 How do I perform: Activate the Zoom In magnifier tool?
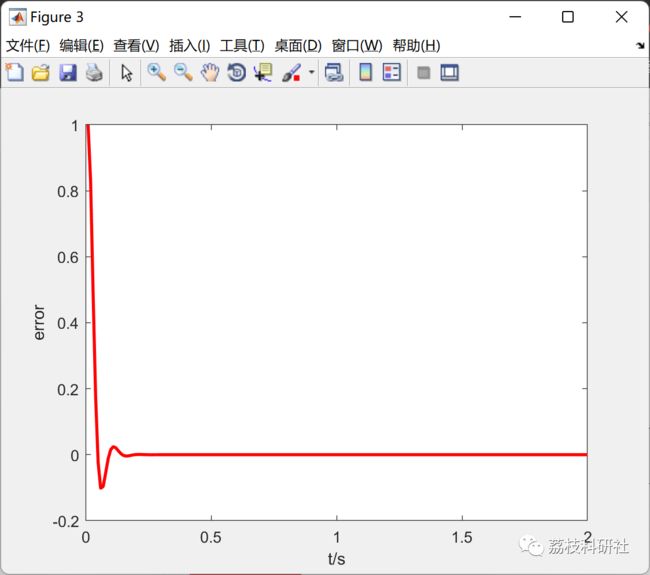click(157, 73)
